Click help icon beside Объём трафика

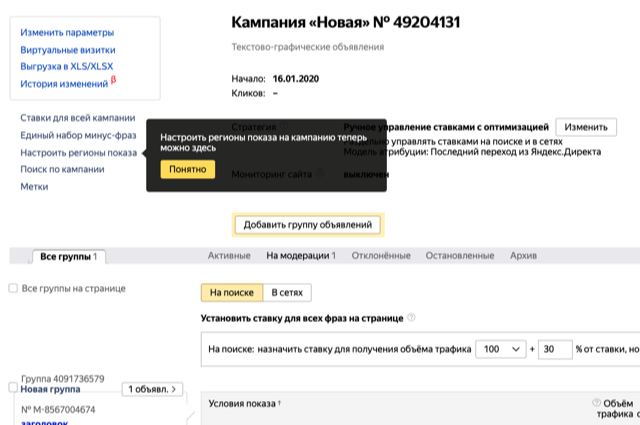pos(596,403)
